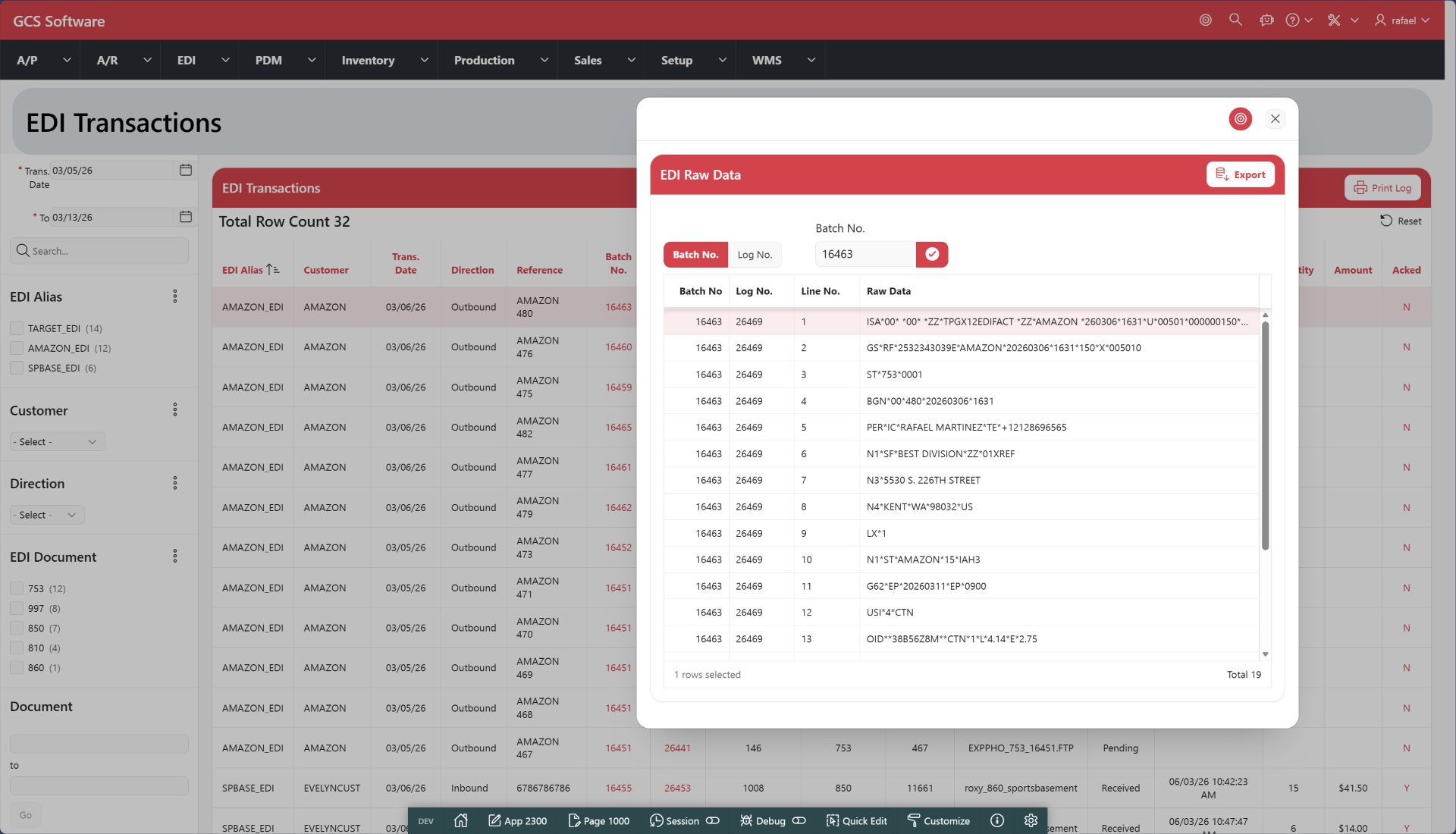Click the raw data vertical scrollbar
Viewport: 1456px width, 834px height.
[1265, 436]
